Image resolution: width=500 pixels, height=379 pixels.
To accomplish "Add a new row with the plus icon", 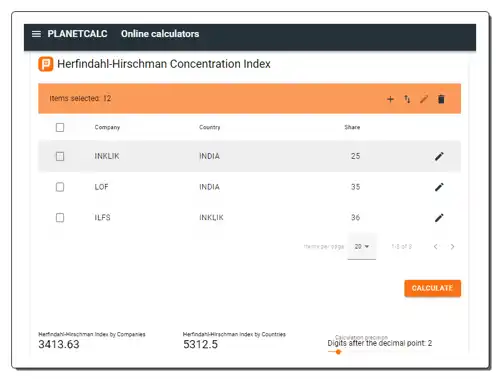I will 390,99.
